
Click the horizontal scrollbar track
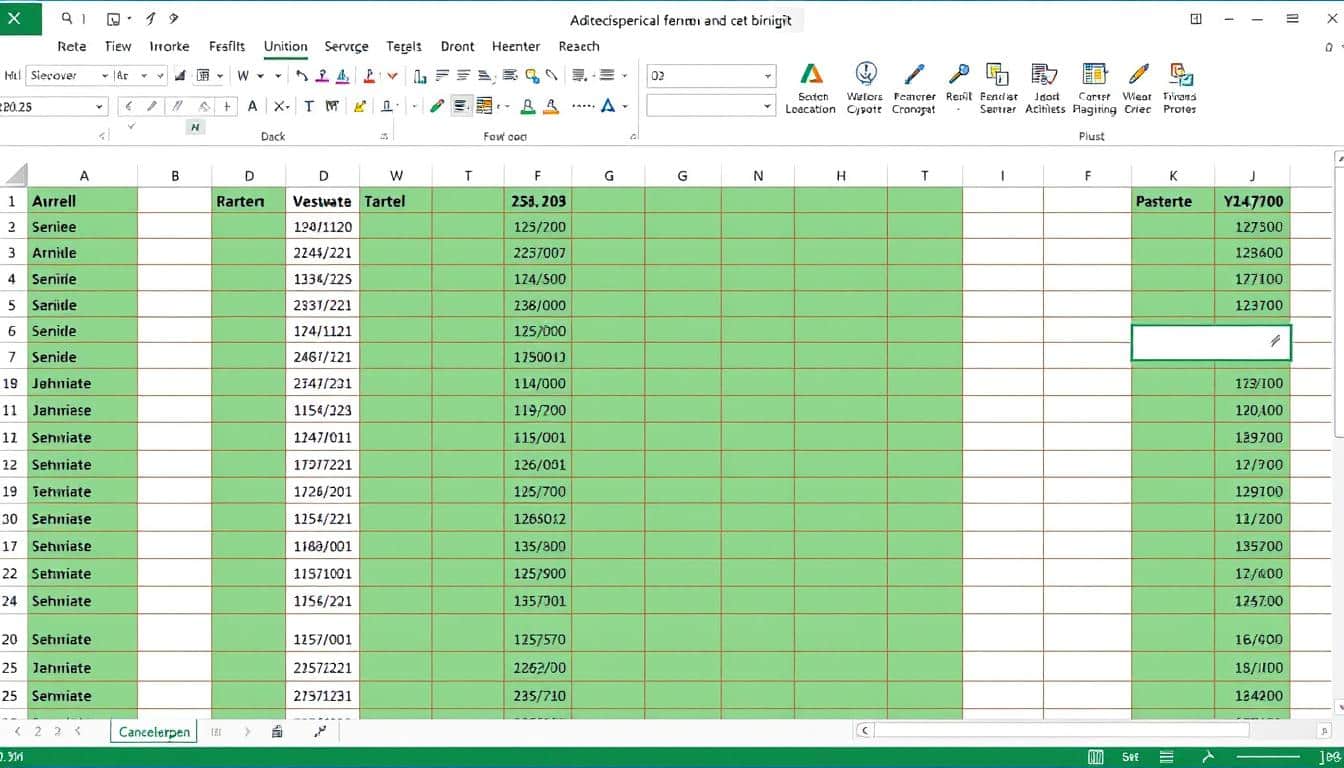pyautogui.click(x=1060, y=732)
